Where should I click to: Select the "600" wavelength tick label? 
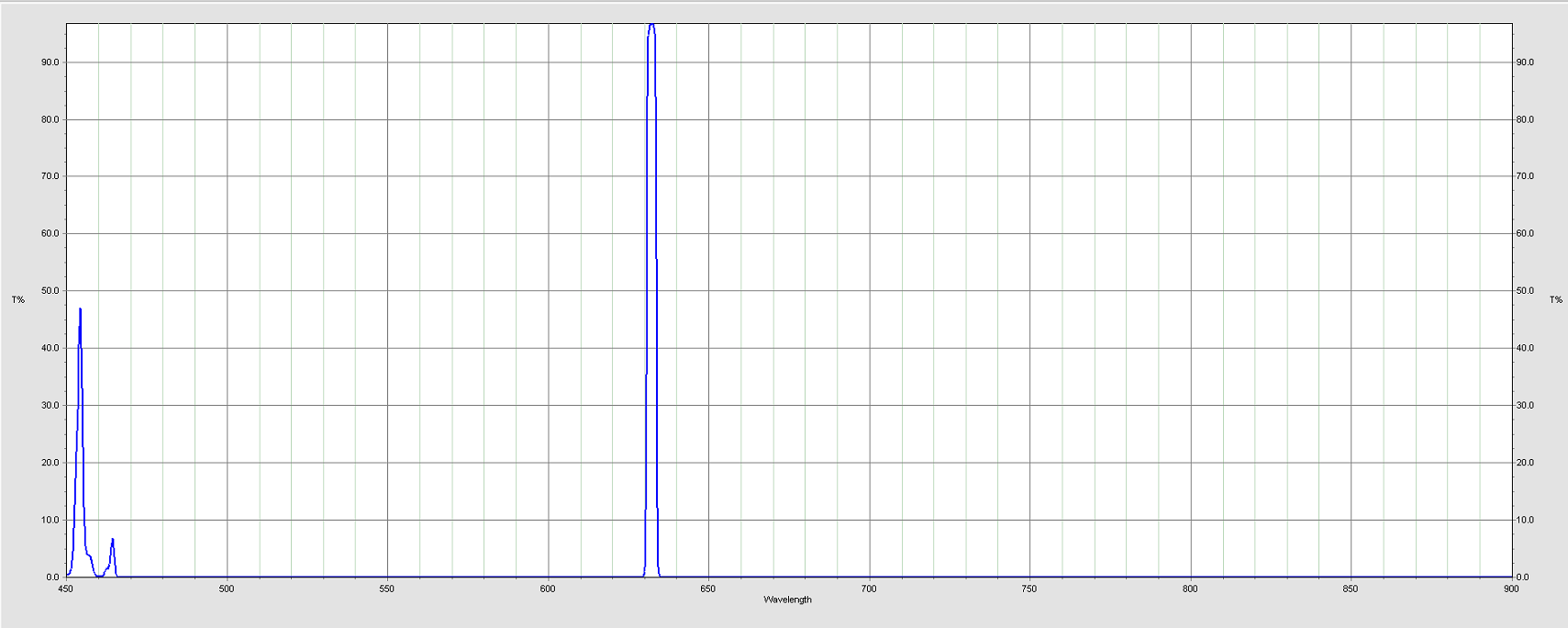click(x=548, y=589)
